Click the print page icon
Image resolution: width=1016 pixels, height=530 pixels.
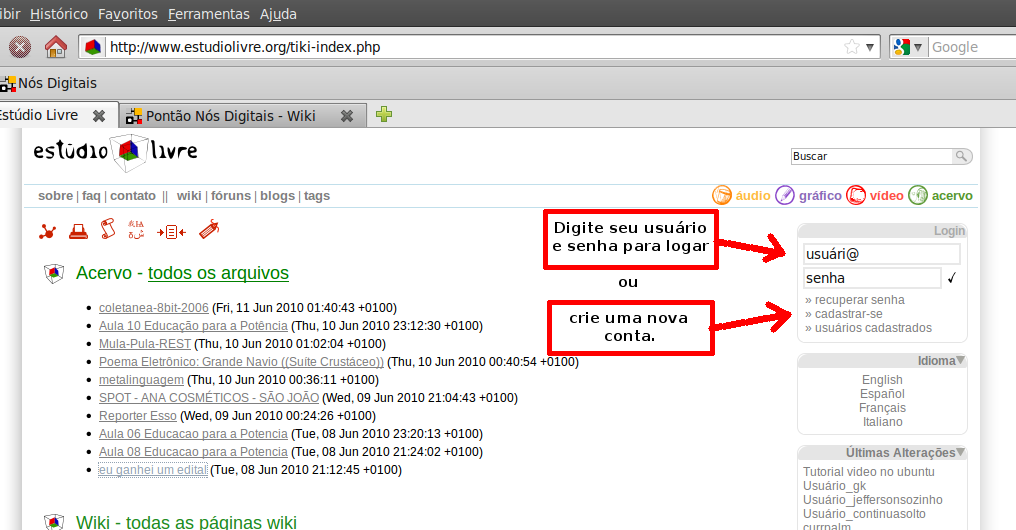(x=78, y=232)
